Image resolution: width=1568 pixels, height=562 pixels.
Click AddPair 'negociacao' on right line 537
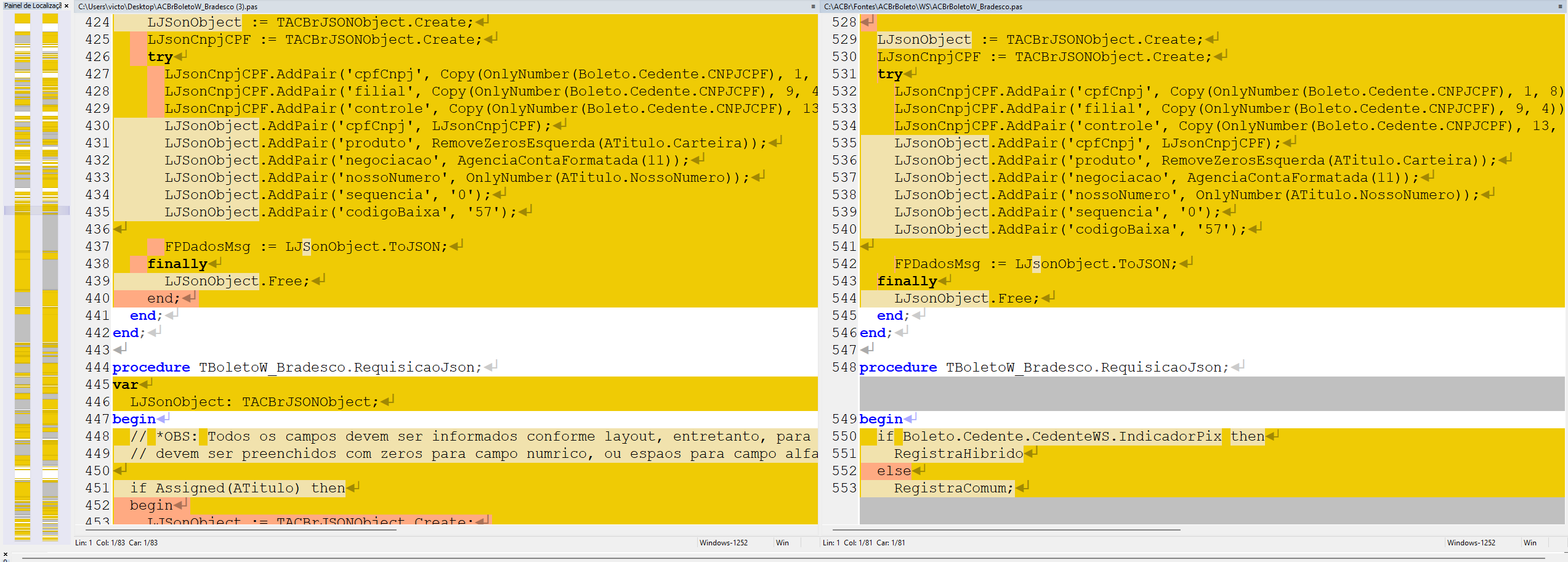(1157, 177)
